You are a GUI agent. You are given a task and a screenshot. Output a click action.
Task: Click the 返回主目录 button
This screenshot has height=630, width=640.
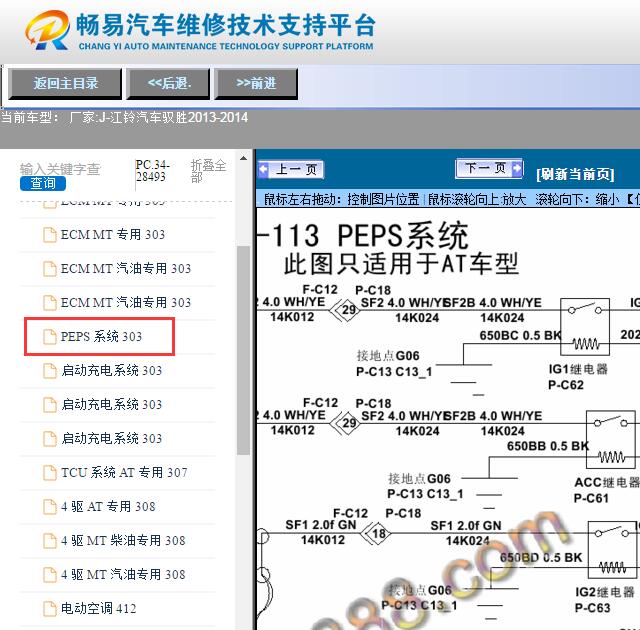click(x=65, y=84)
